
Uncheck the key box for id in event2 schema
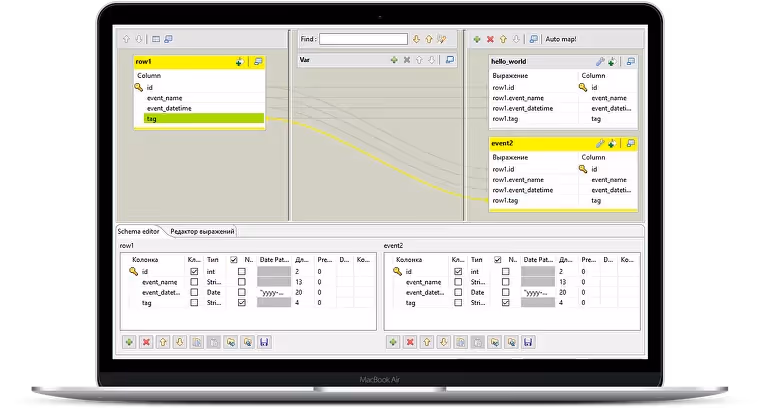458,271
